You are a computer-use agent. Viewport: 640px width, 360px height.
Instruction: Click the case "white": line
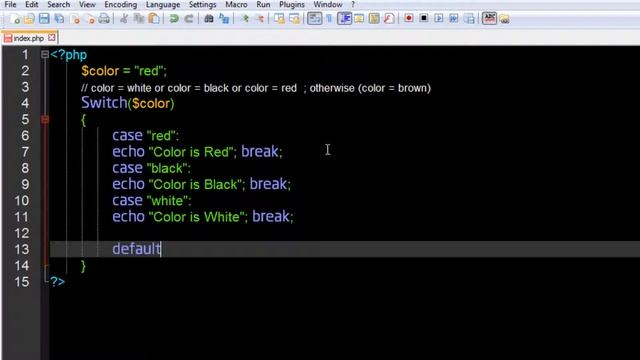152,200
